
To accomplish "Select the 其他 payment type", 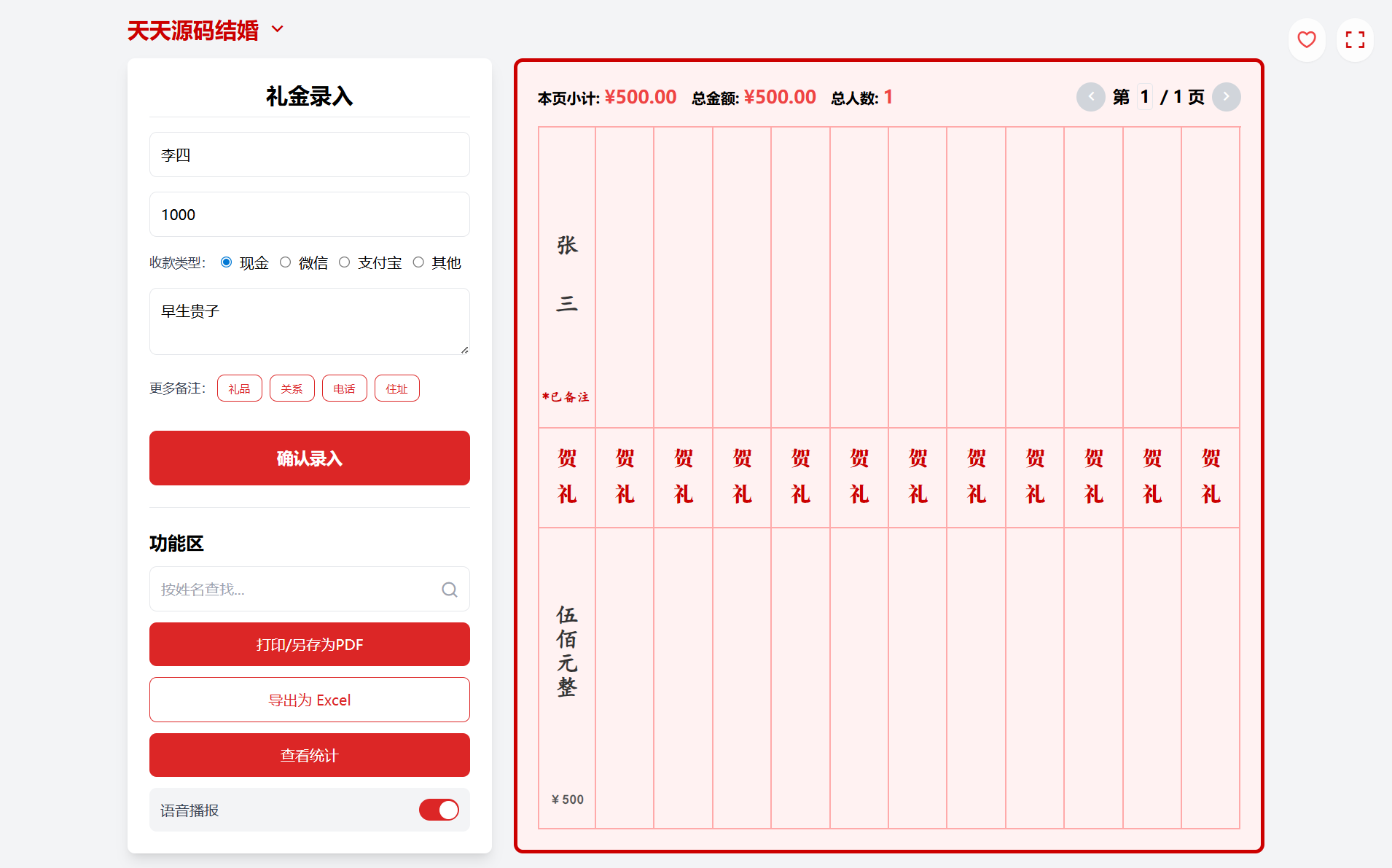I will coord(418,262).
